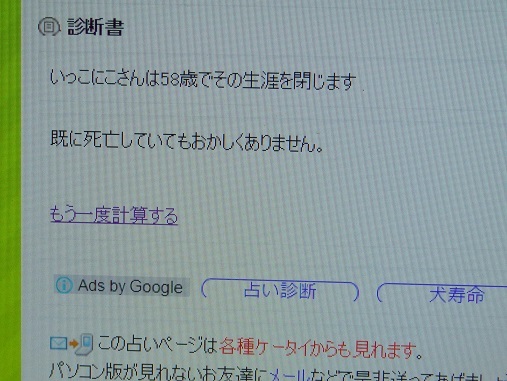The height and width of the screenshot is (381, 507).
Task: Click the red 各種ケータイからも見れます text
Action: click(x=318, y=348)
